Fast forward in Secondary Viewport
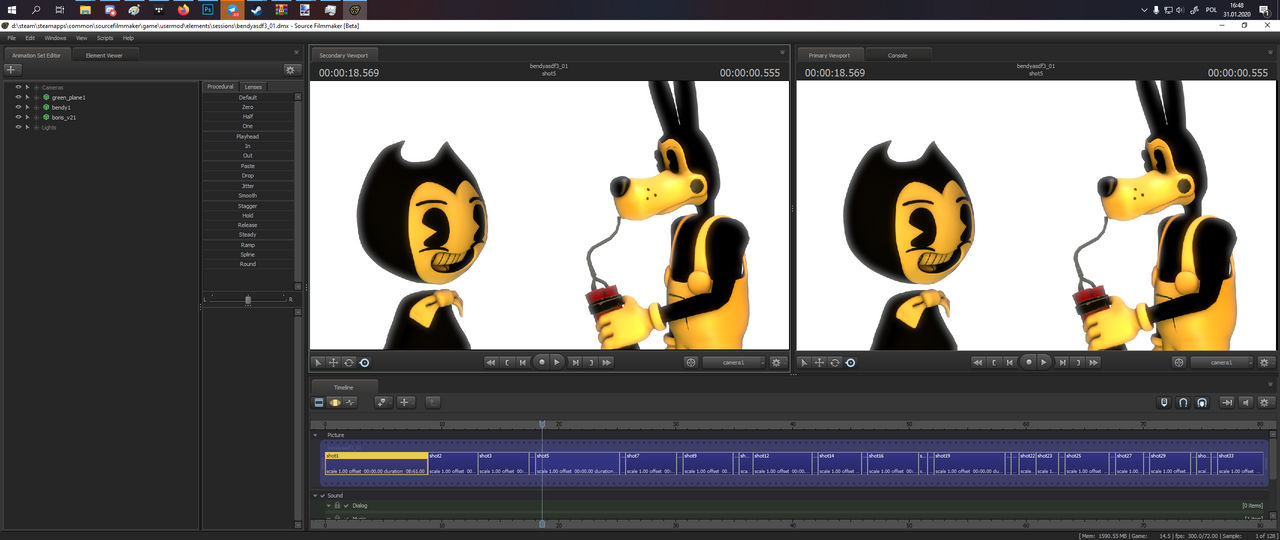This screenshot has width=1280, height=540. [x=607, y=362]
